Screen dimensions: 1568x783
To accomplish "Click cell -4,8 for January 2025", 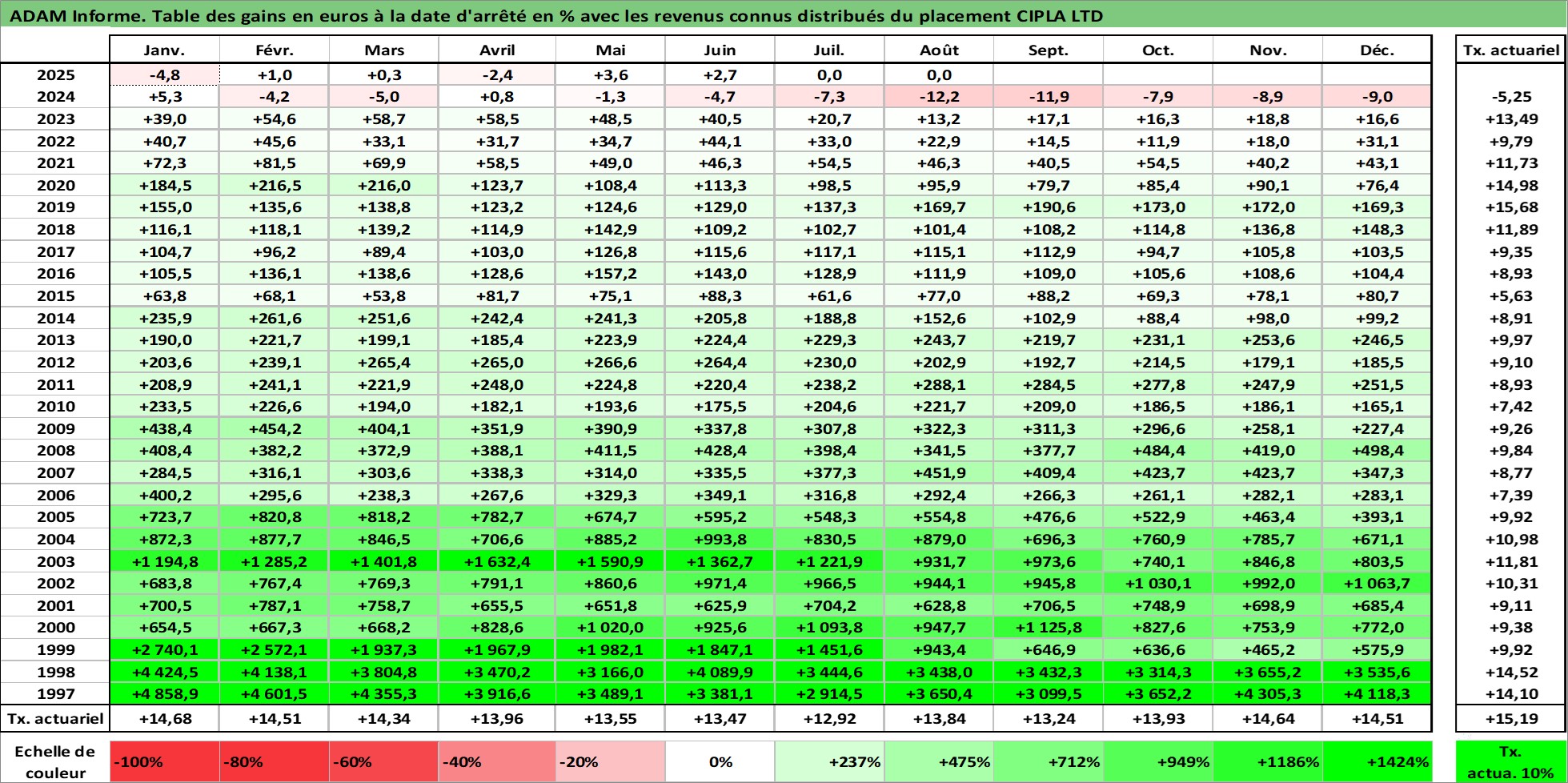I will click(x=164, y=75).
